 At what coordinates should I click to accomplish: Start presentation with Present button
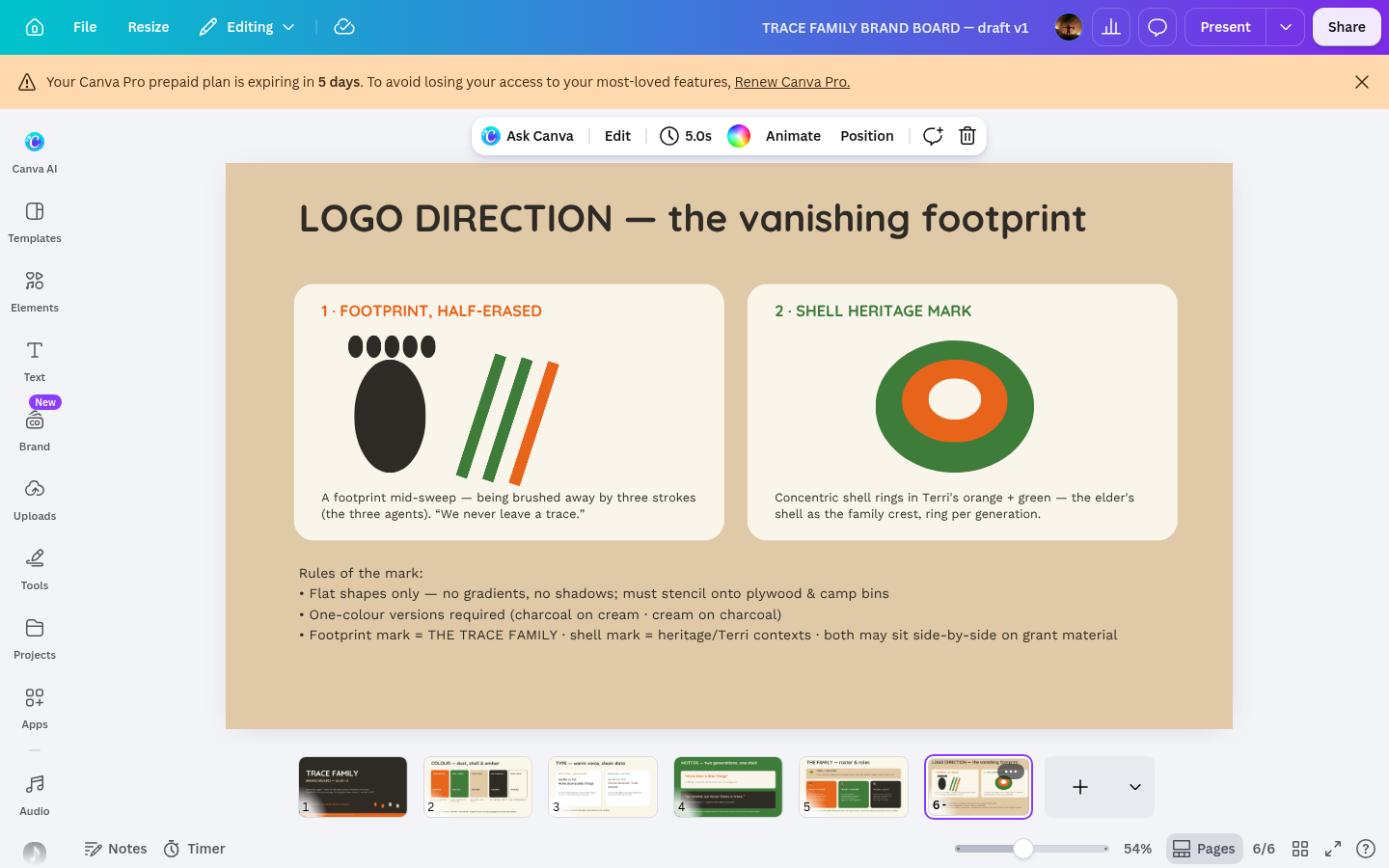1225,27
